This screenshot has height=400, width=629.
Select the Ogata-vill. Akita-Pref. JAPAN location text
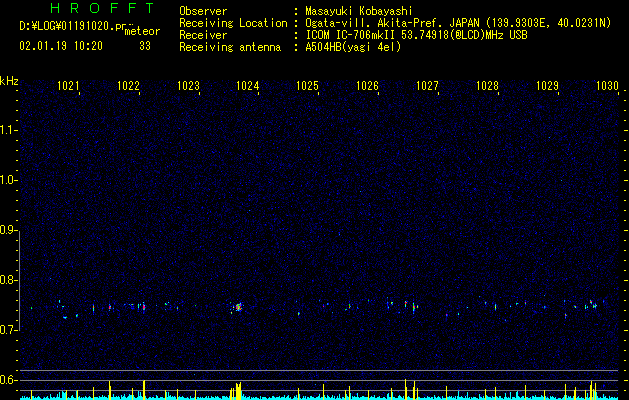[458, 23]
